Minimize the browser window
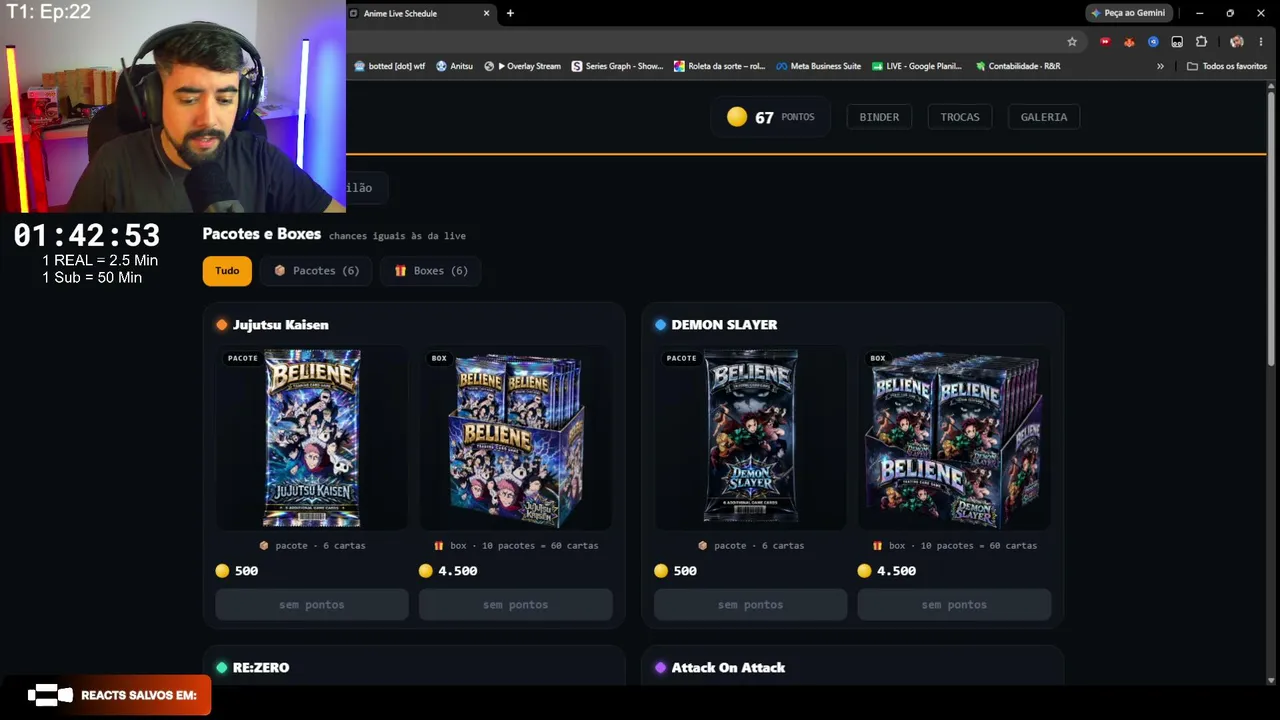 click(x=1199, y=13)
